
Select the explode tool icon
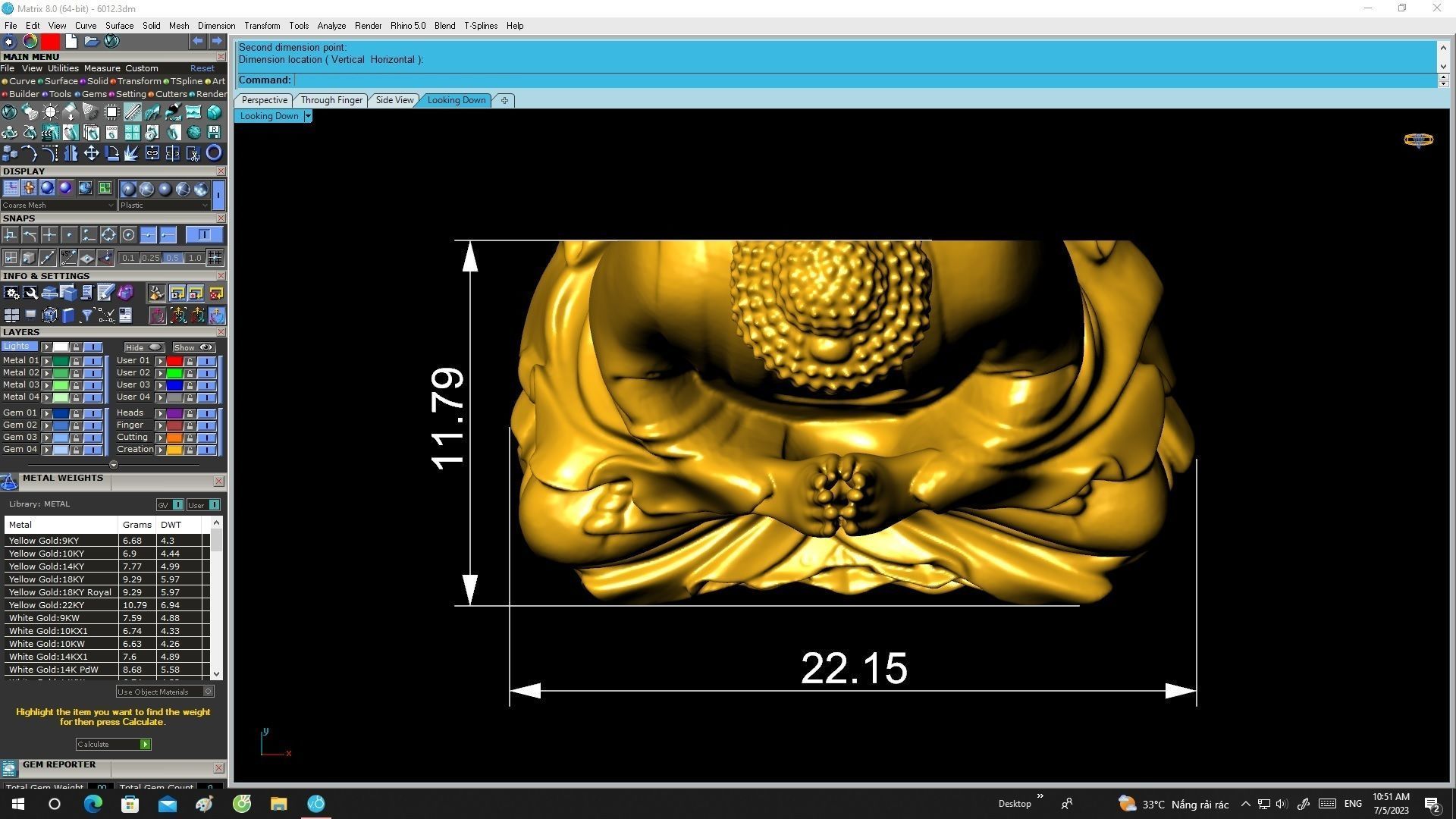pos(132,153)
